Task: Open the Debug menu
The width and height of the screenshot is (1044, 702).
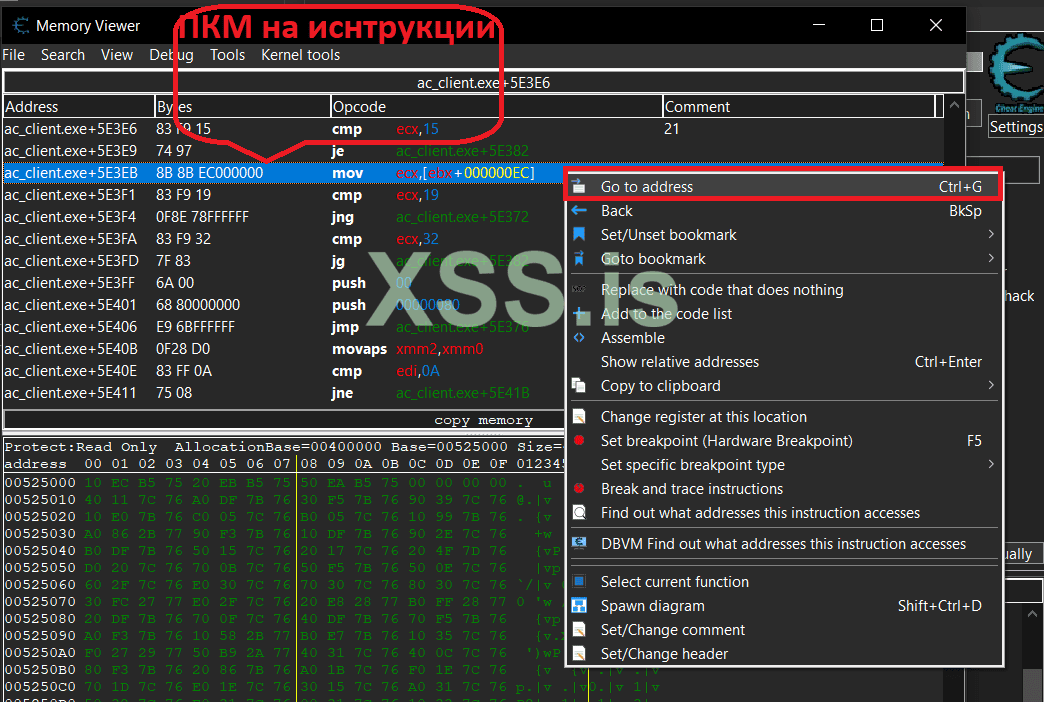Action: pos(171,55)
